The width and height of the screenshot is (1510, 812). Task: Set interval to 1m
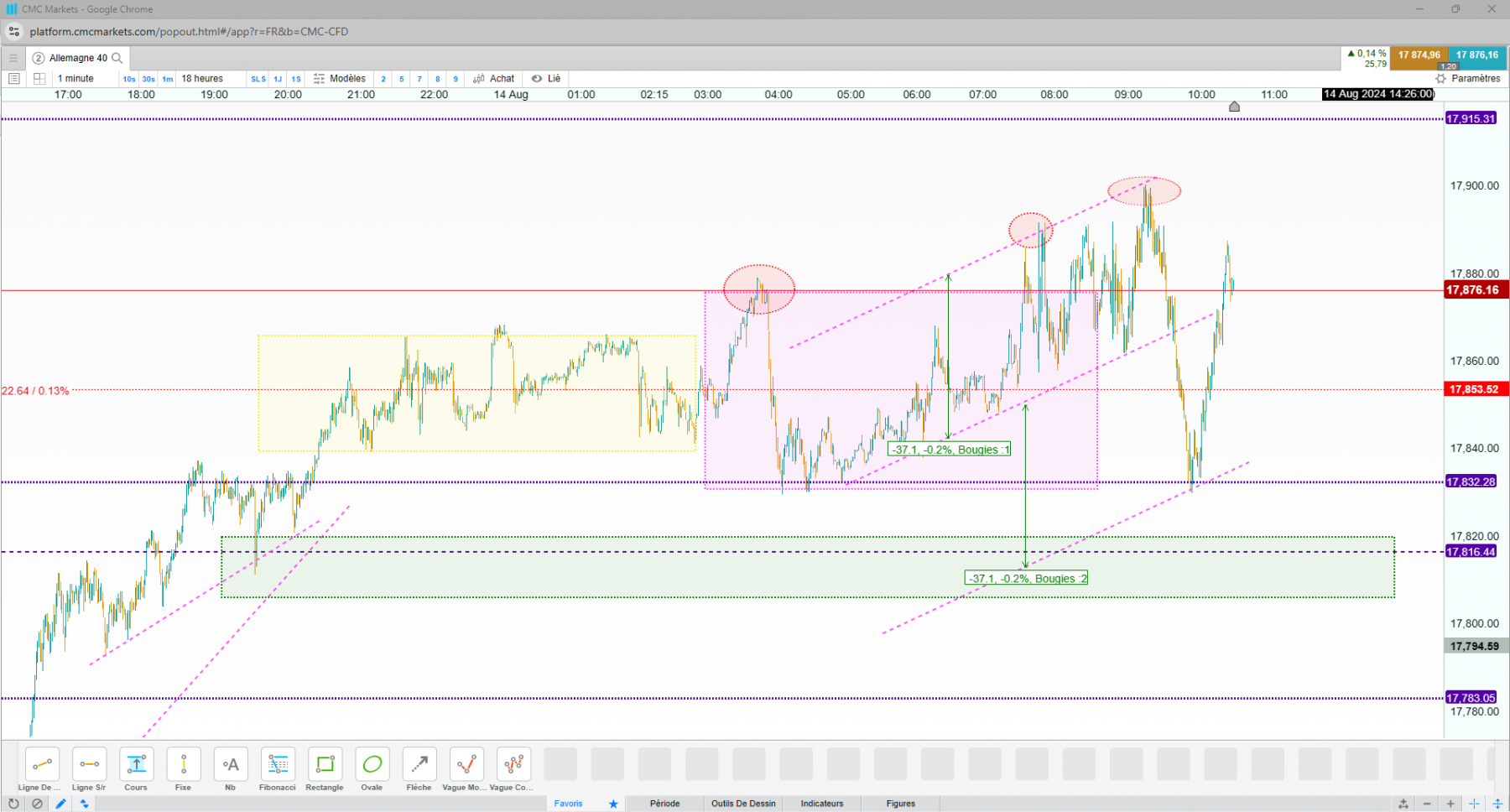(168, 79)
